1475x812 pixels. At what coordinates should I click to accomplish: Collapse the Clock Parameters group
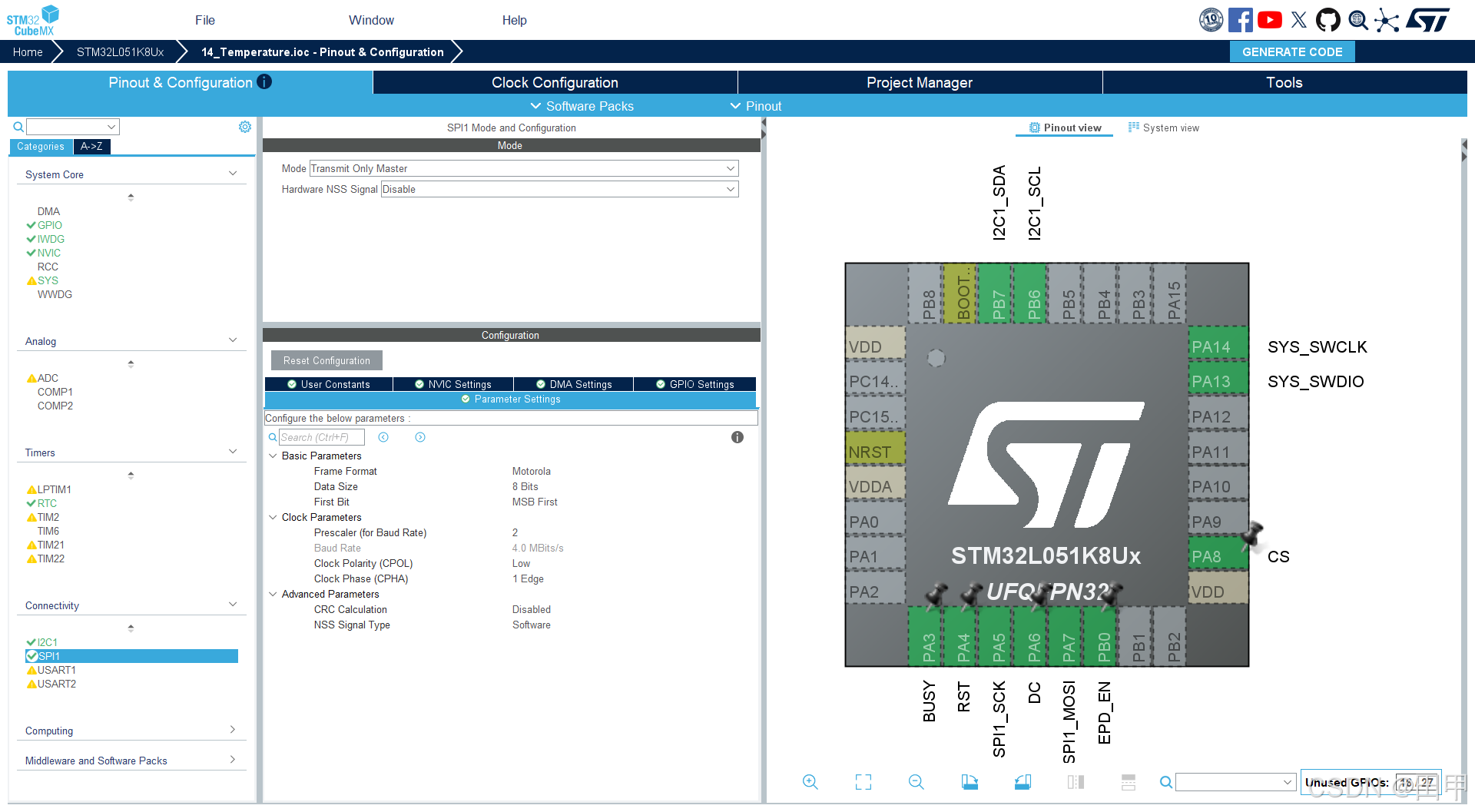(273, 517)
